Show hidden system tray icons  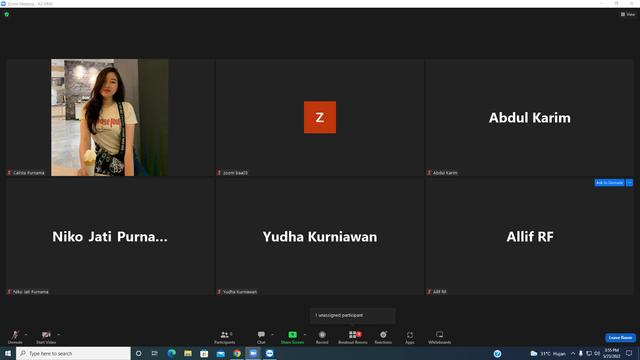(x=573, y=353)
